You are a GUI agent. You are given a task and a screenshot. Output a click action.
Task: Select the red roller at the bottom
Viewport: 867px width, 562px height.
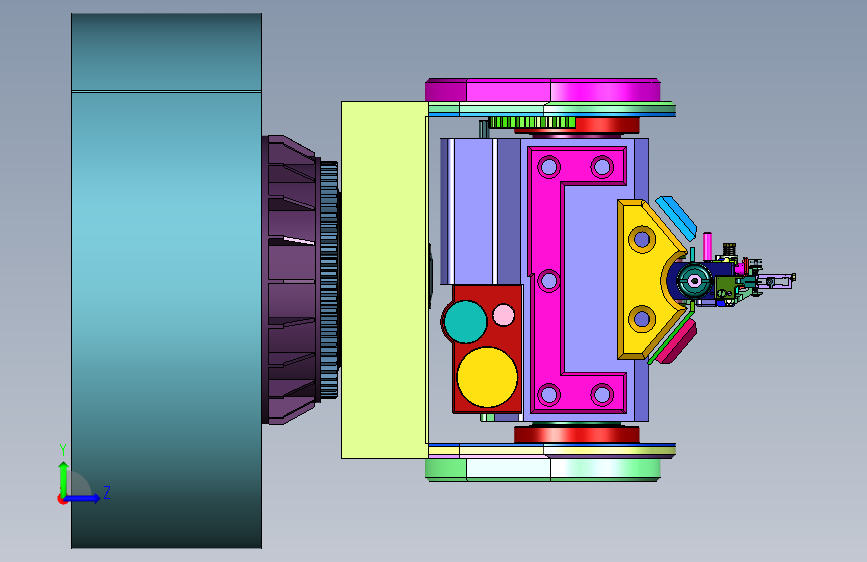577,434
